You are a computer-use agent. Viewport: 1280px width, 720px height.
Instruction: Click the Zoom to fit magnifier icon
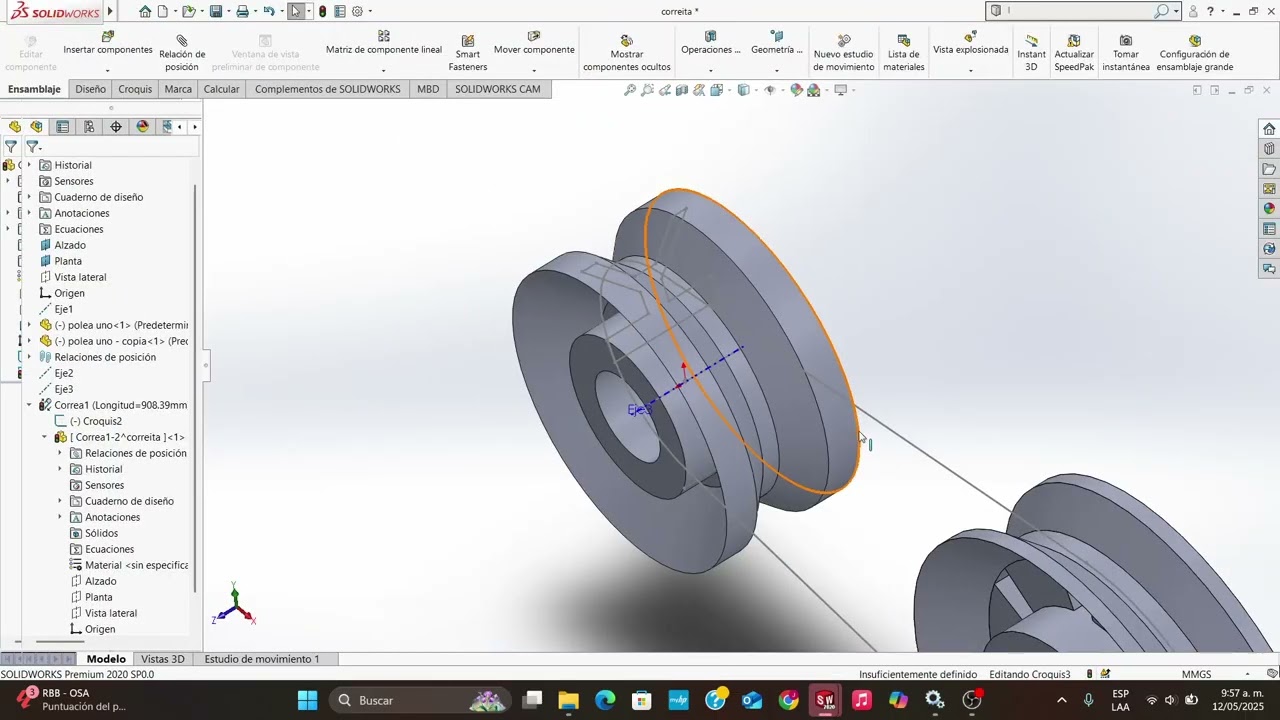point(630,90)
